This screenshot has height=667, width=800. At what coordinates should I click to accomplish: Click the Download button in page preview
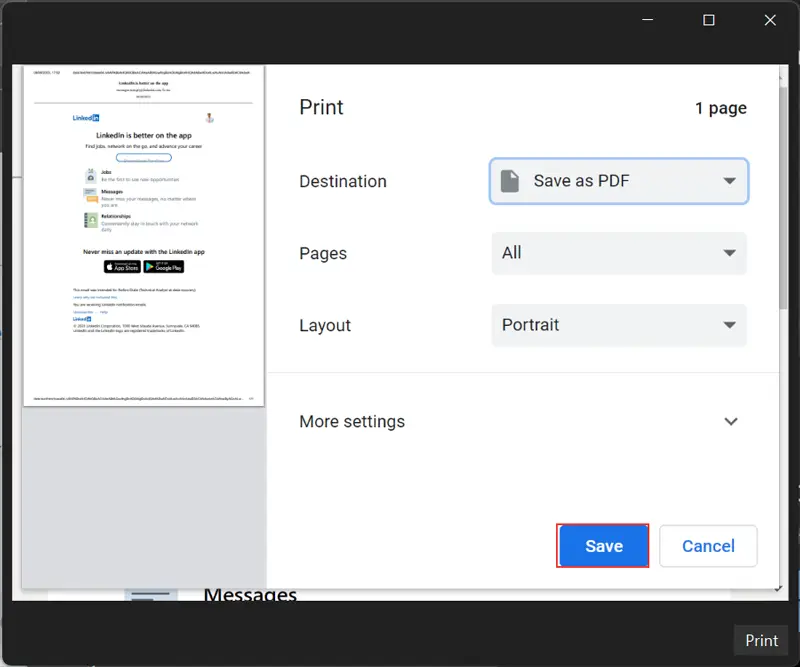pos(143,158)
